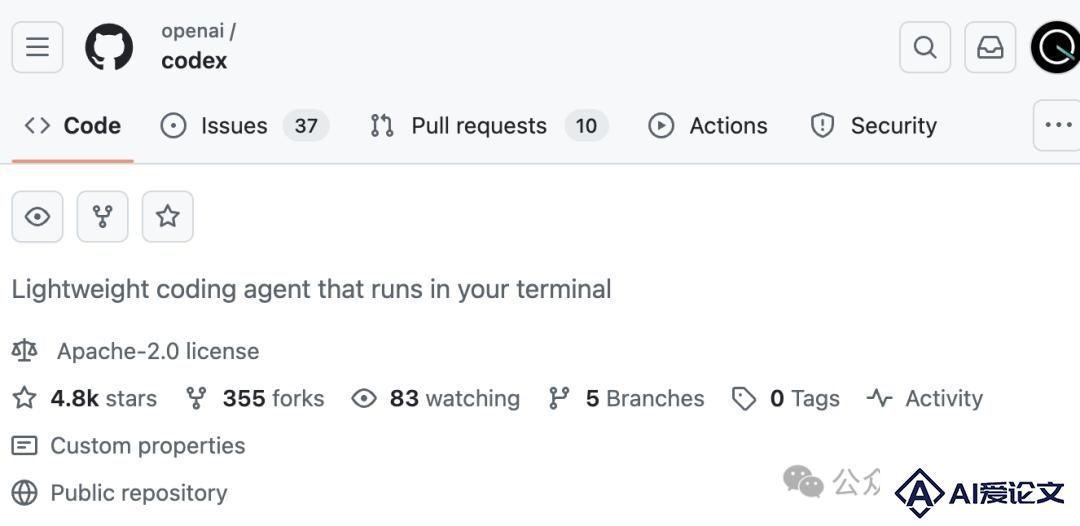Open the search magnifier button
The width and height of the screenshot is (1080, 526).
[925, 48]
